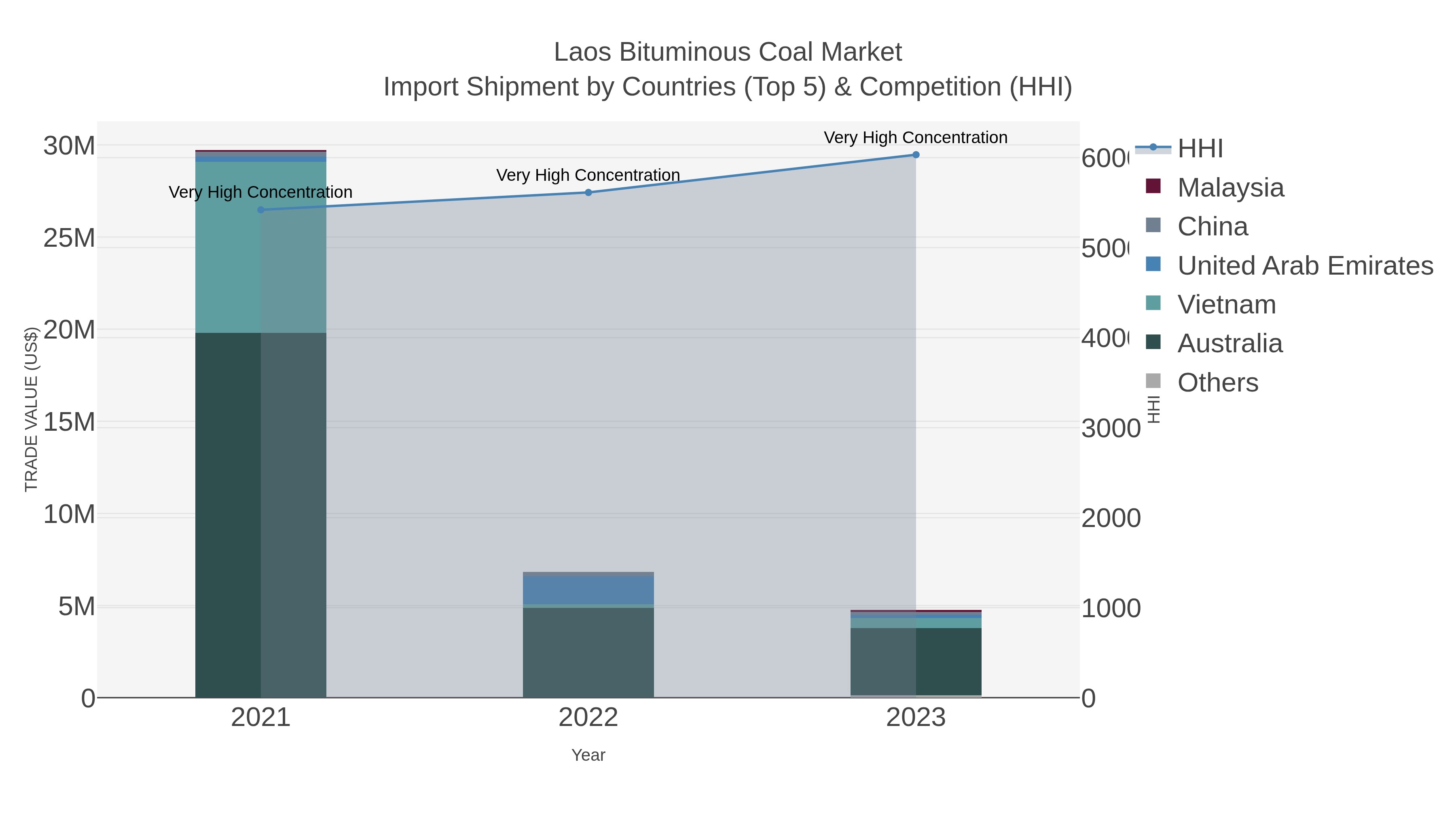Select the 2022 HHI data point
1456x819 pixels.
(588, 192)
